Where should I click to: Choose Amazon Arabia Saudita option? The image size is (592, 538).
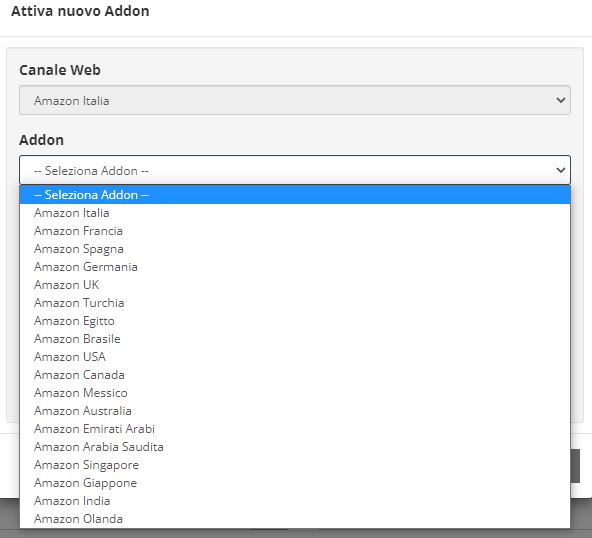[x=294, y=447]
